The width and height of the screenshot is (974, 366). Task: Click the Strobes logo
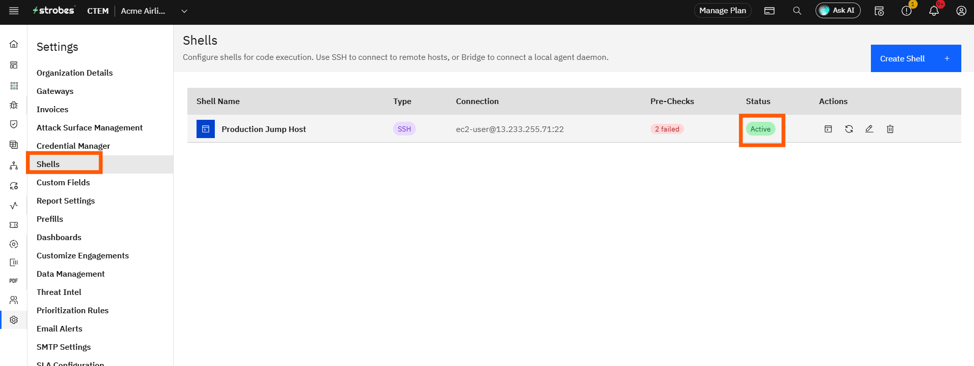(x=53, y=11)
